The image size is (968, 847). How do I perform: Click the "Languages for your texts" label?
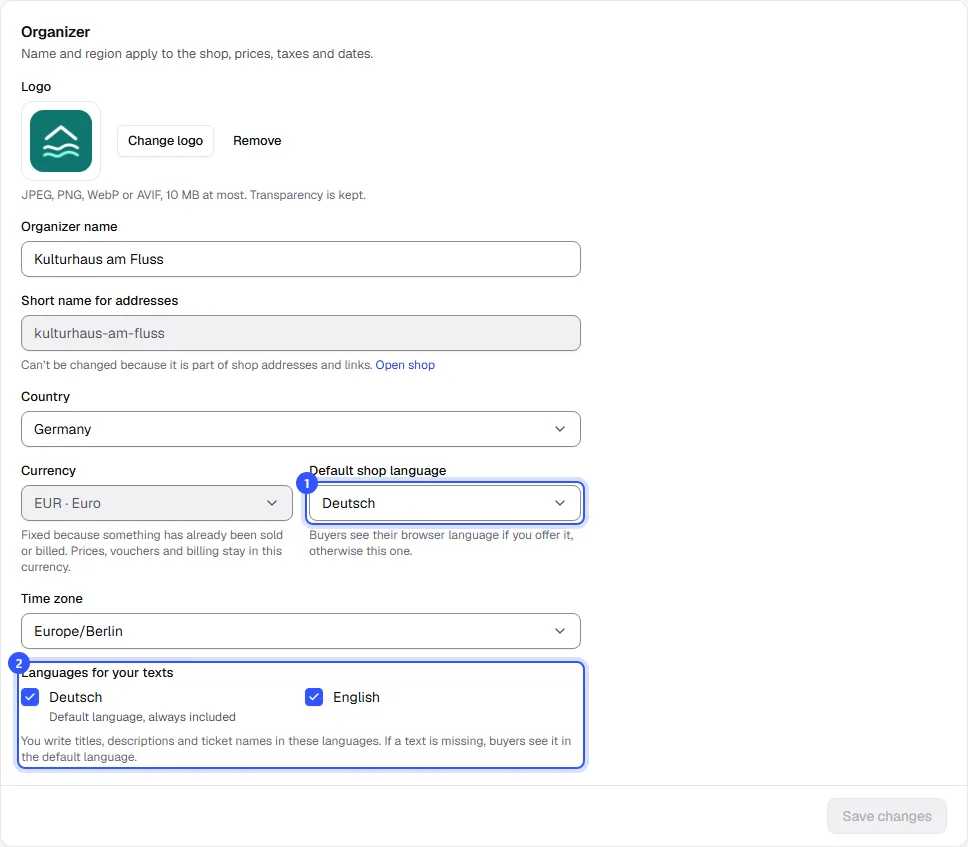tap(98, 672)
